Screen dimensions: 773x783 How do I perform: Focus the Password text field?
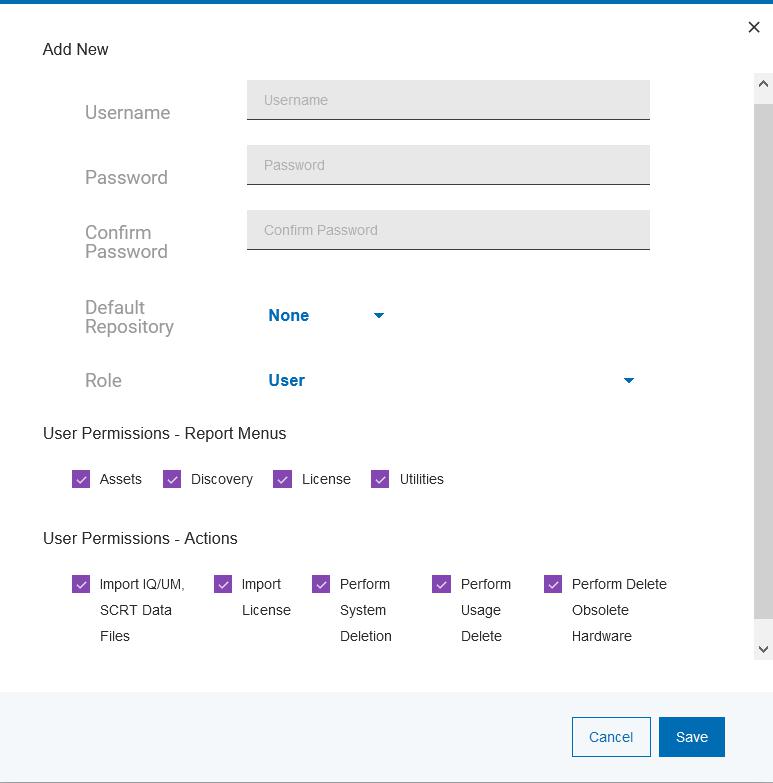448,165
